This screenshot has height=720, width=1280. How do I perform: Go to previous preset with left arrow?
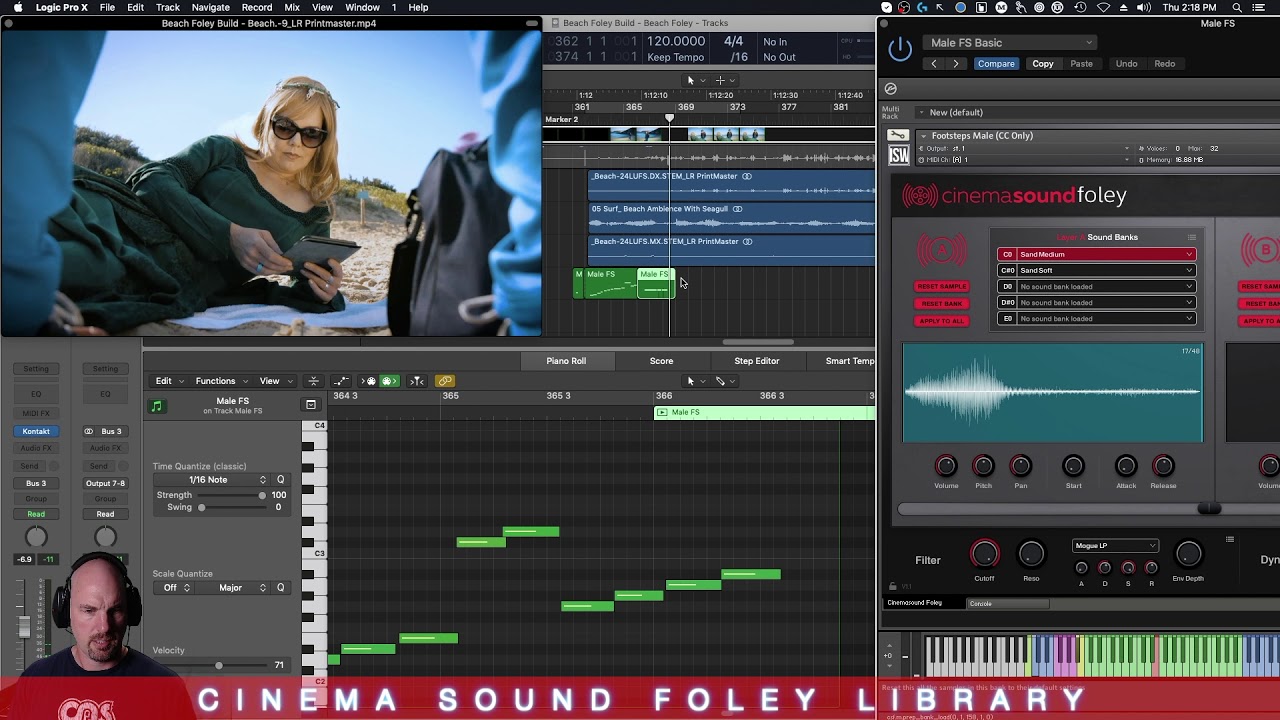[x=934, y=64]
